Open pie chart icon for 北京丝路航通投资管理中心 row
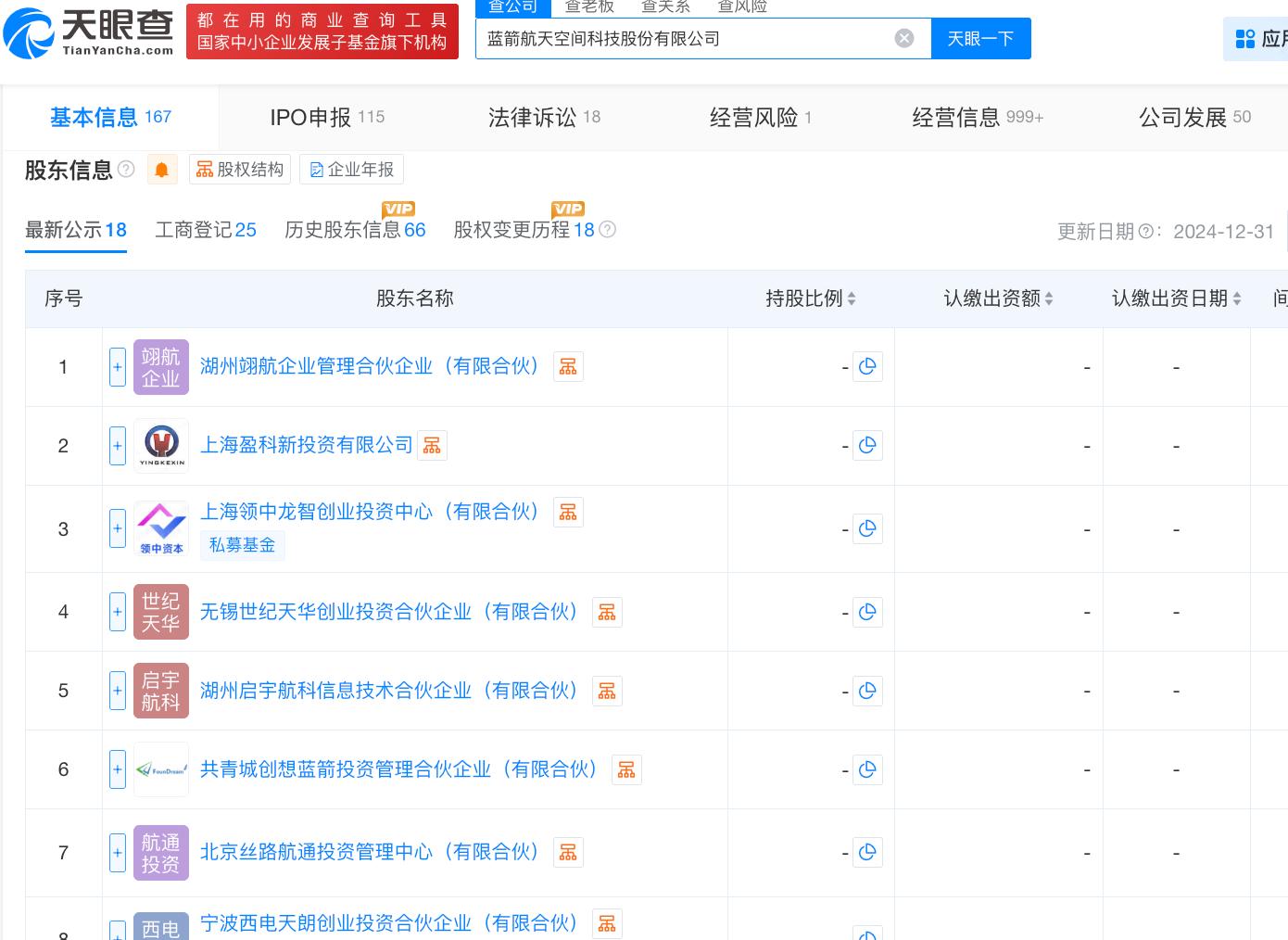 (x=867, y=852)
